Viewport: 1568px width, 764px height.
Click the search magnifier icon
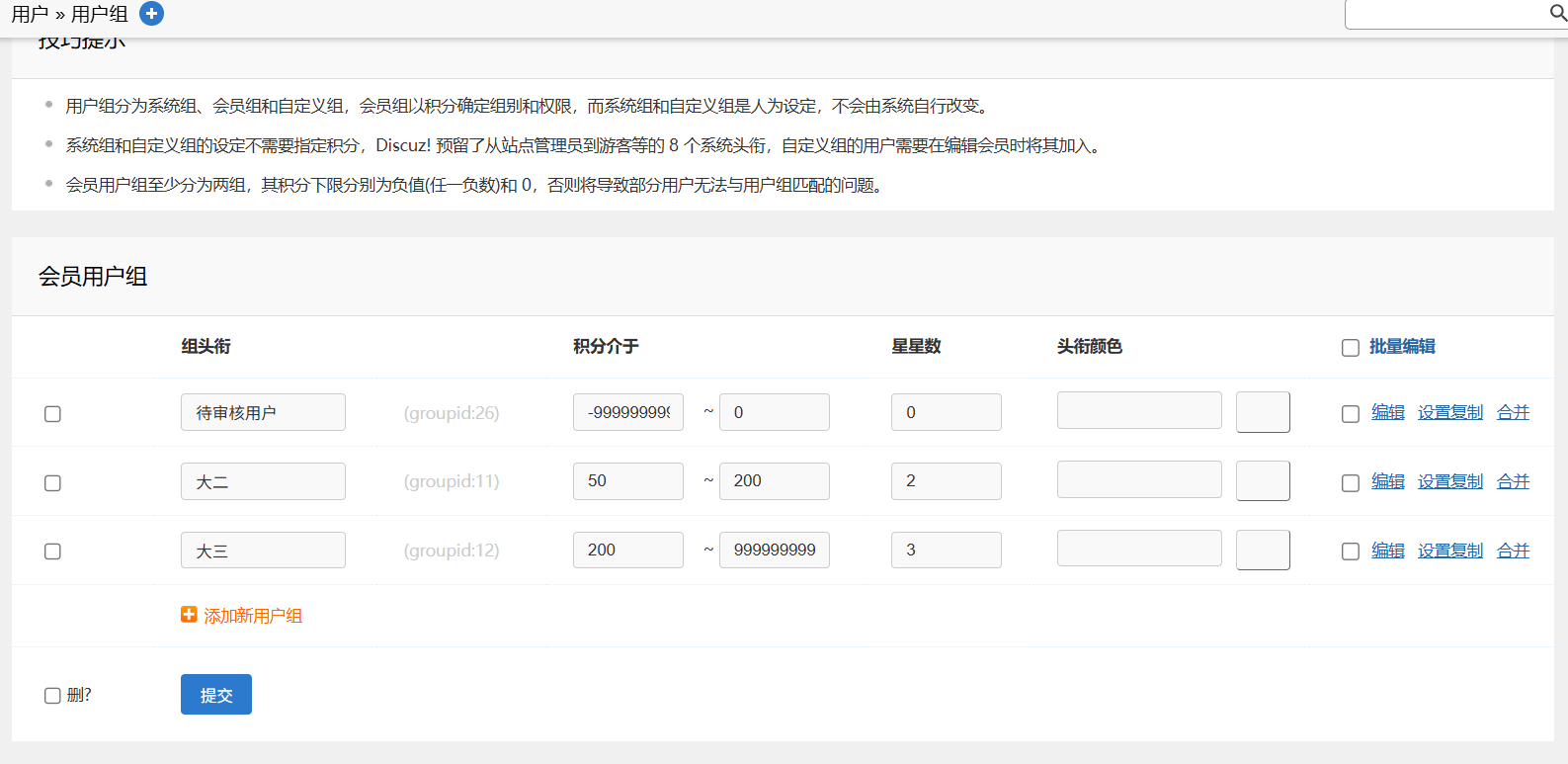pyautogui.click(x=1558, y=13)
